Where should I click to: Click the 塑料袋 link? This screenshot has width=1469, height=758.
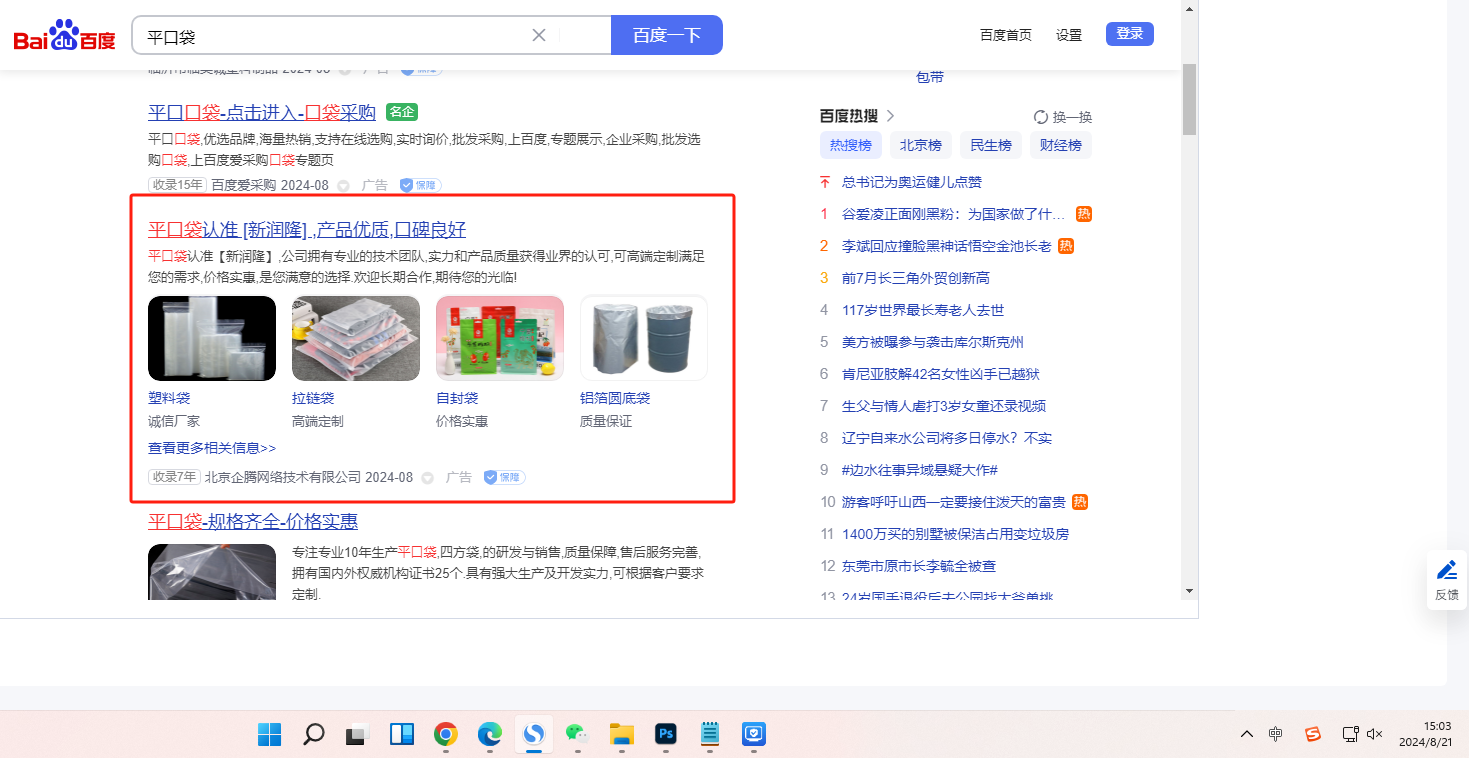click(169, 398)
